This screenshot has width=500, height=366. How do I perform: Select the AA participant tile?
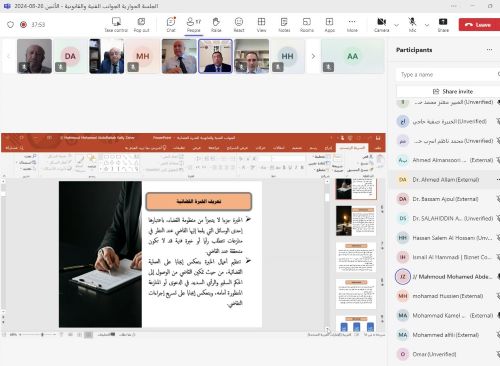pos(353,56)
